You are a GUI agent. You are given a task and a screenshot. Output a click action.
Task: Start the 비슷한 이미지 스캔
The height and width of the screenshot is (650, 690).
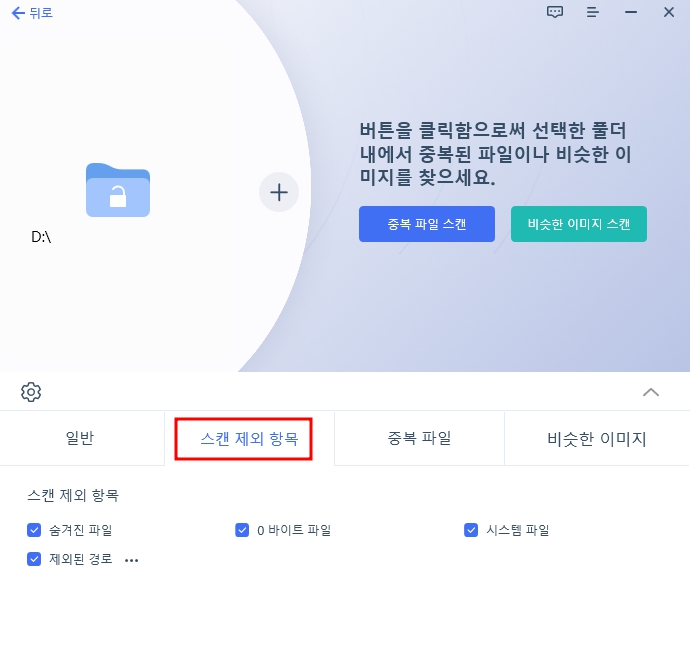(579, 224)
